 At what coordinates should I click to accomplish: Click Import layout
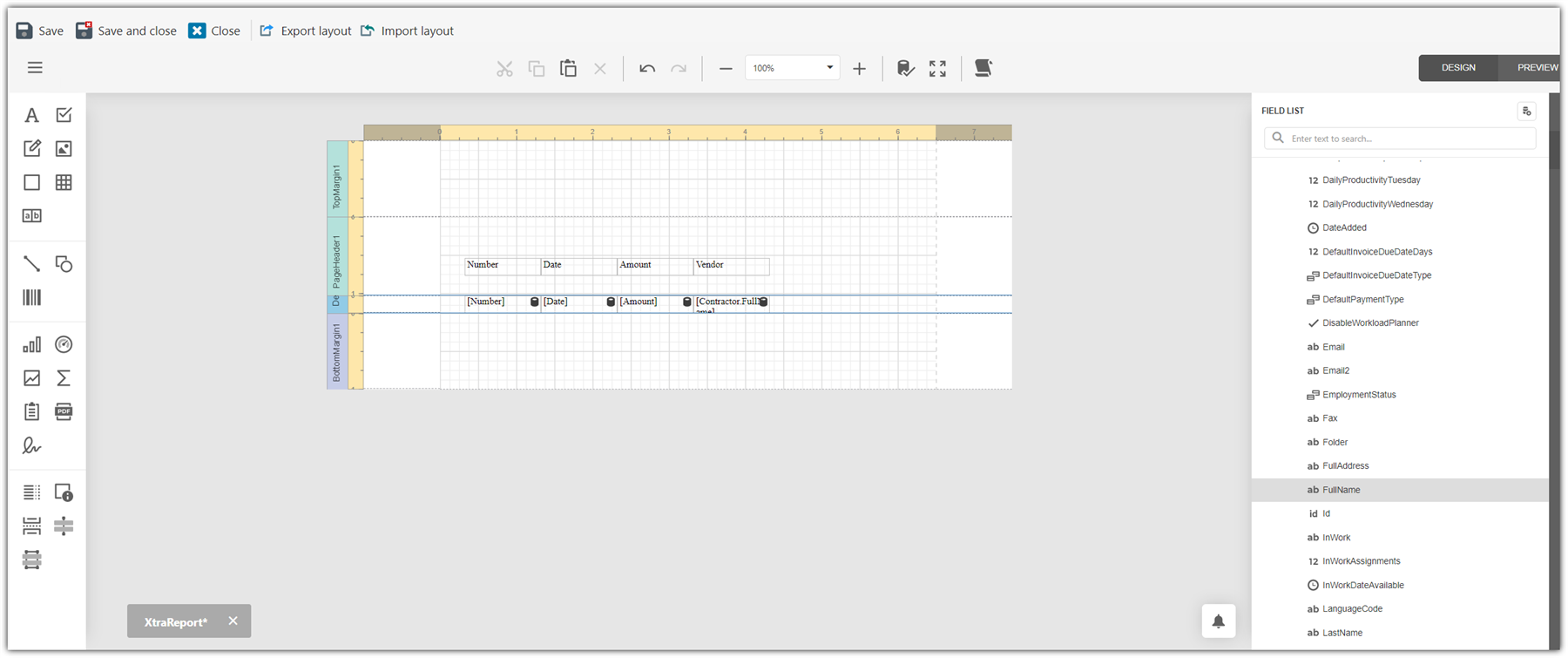pos(407,31)
